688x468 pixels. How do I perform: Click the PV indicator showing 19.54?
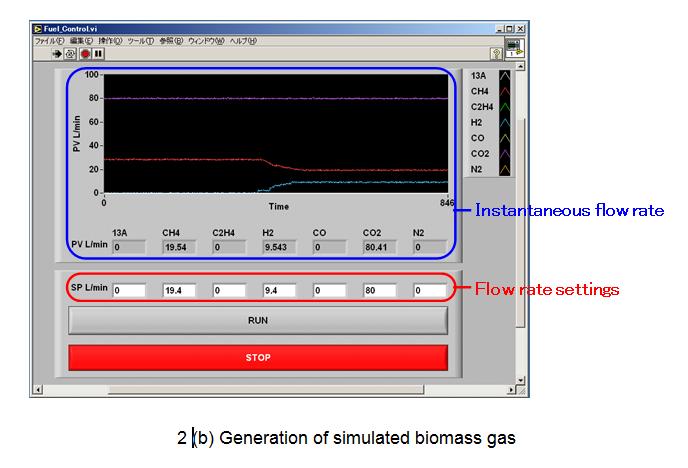179,247
